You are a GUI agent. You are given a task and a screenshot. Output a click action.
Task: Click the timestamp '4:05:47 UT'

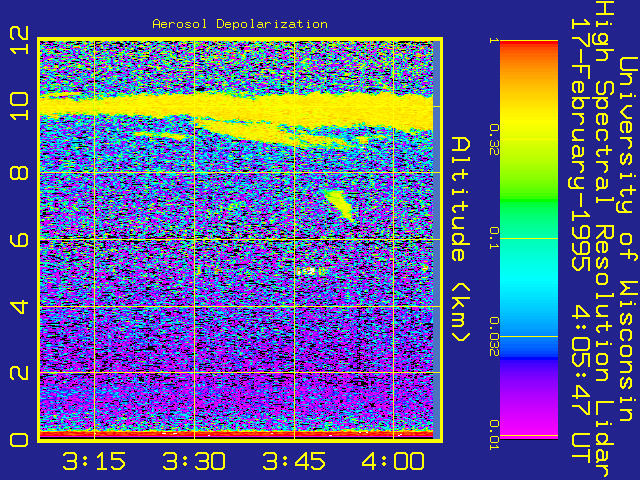580,384
